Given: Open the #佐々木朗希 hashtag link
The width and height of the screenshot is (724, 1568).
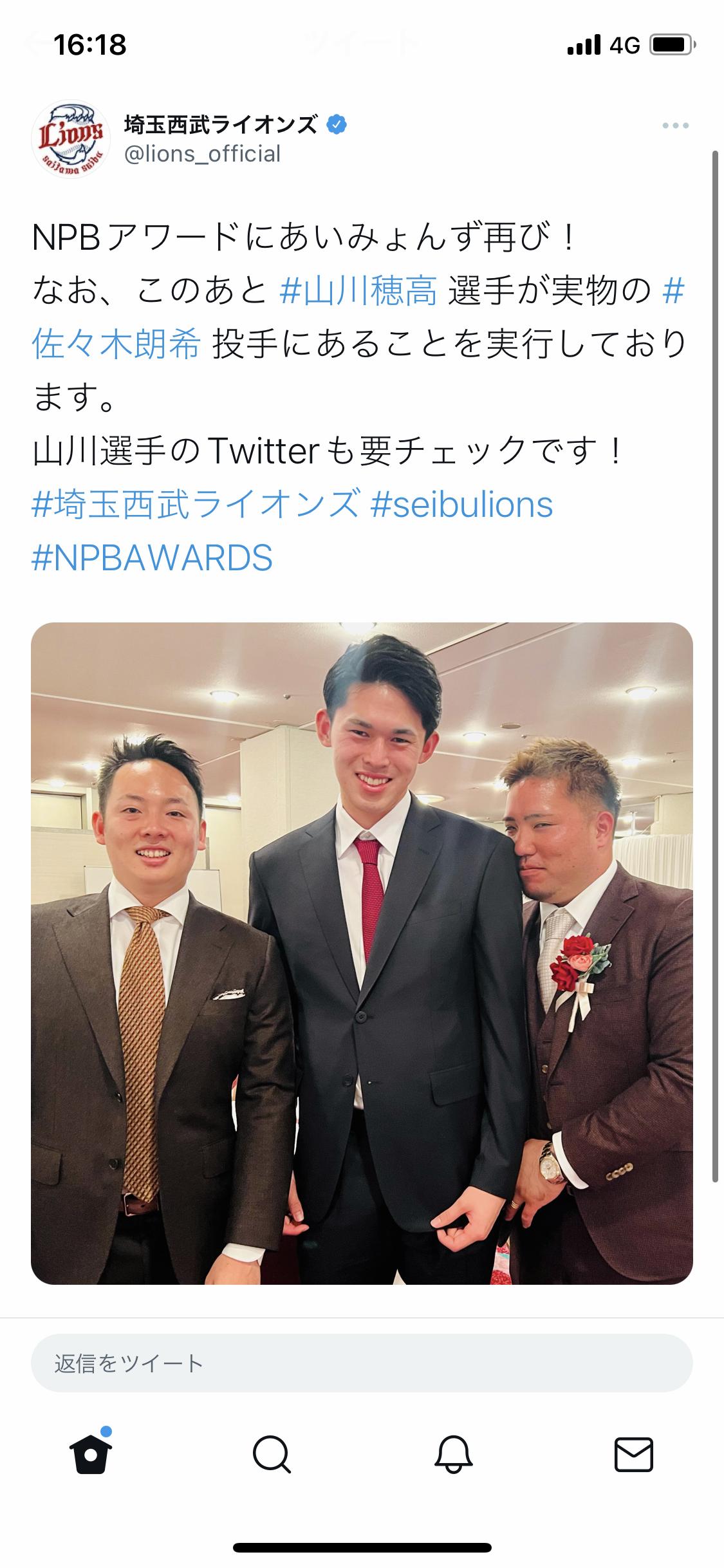Looking at the screenshot, I should (116, 344).
